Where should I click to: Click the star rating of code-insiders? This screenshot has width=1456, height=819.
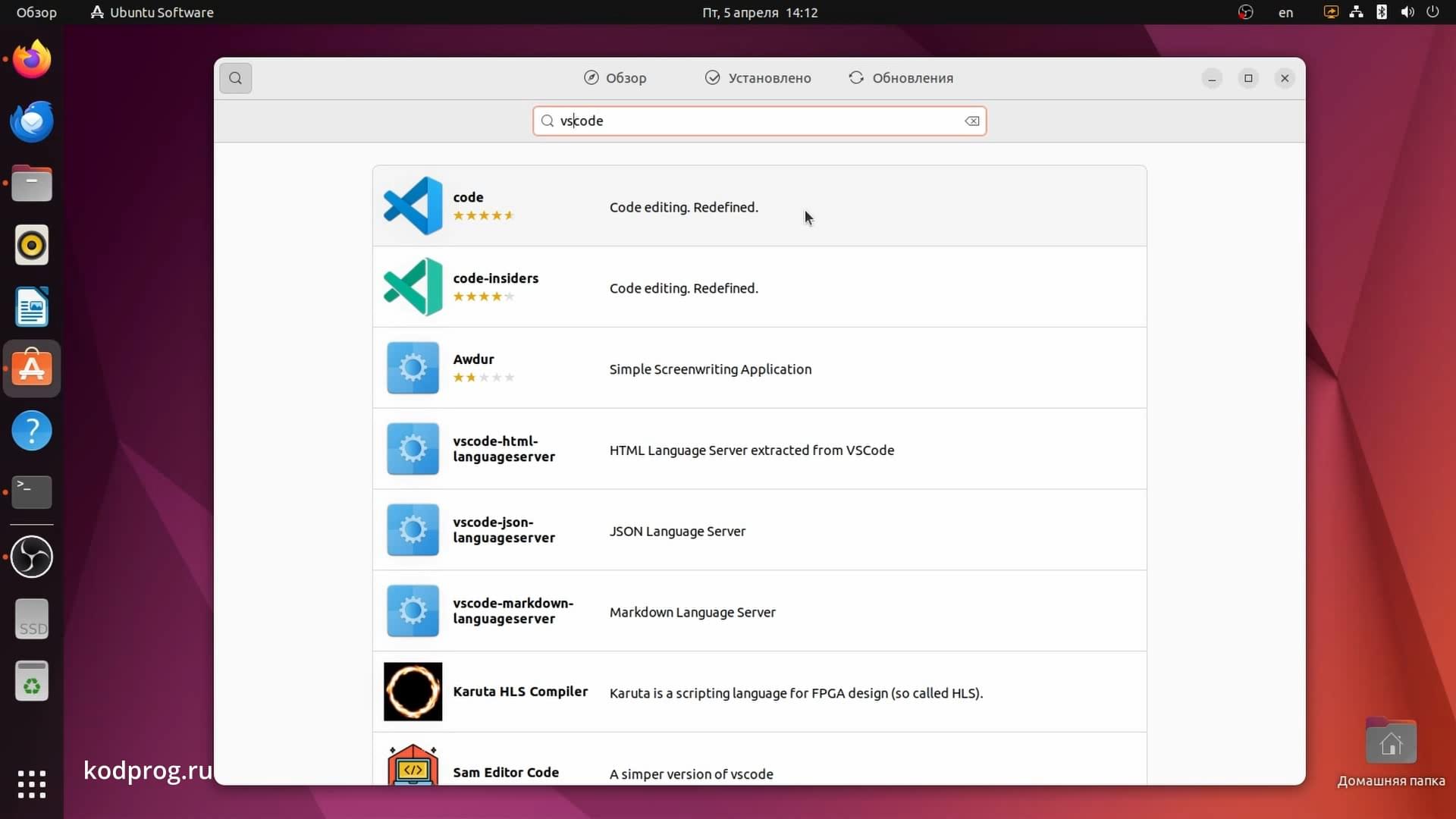[484, 297]
